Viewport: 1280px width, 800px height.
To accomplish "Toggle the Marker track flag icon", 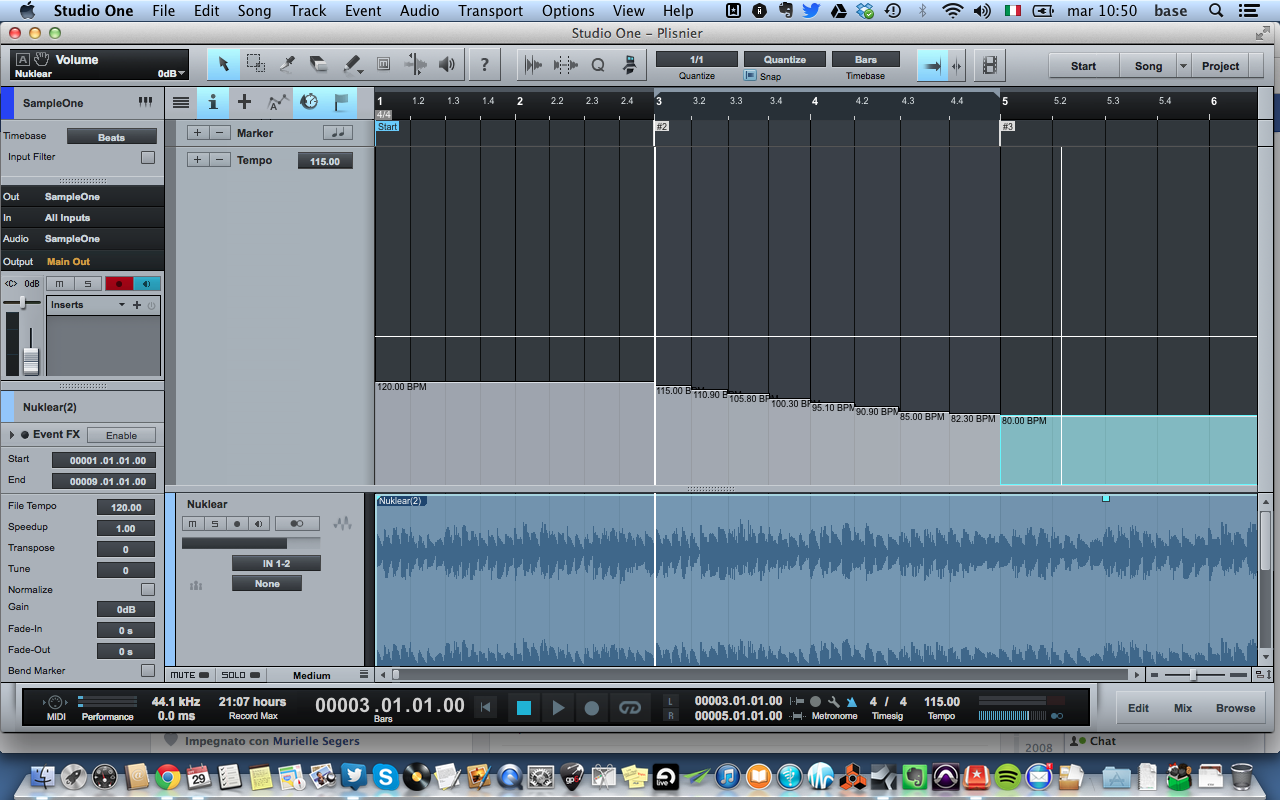I will 341,102.
